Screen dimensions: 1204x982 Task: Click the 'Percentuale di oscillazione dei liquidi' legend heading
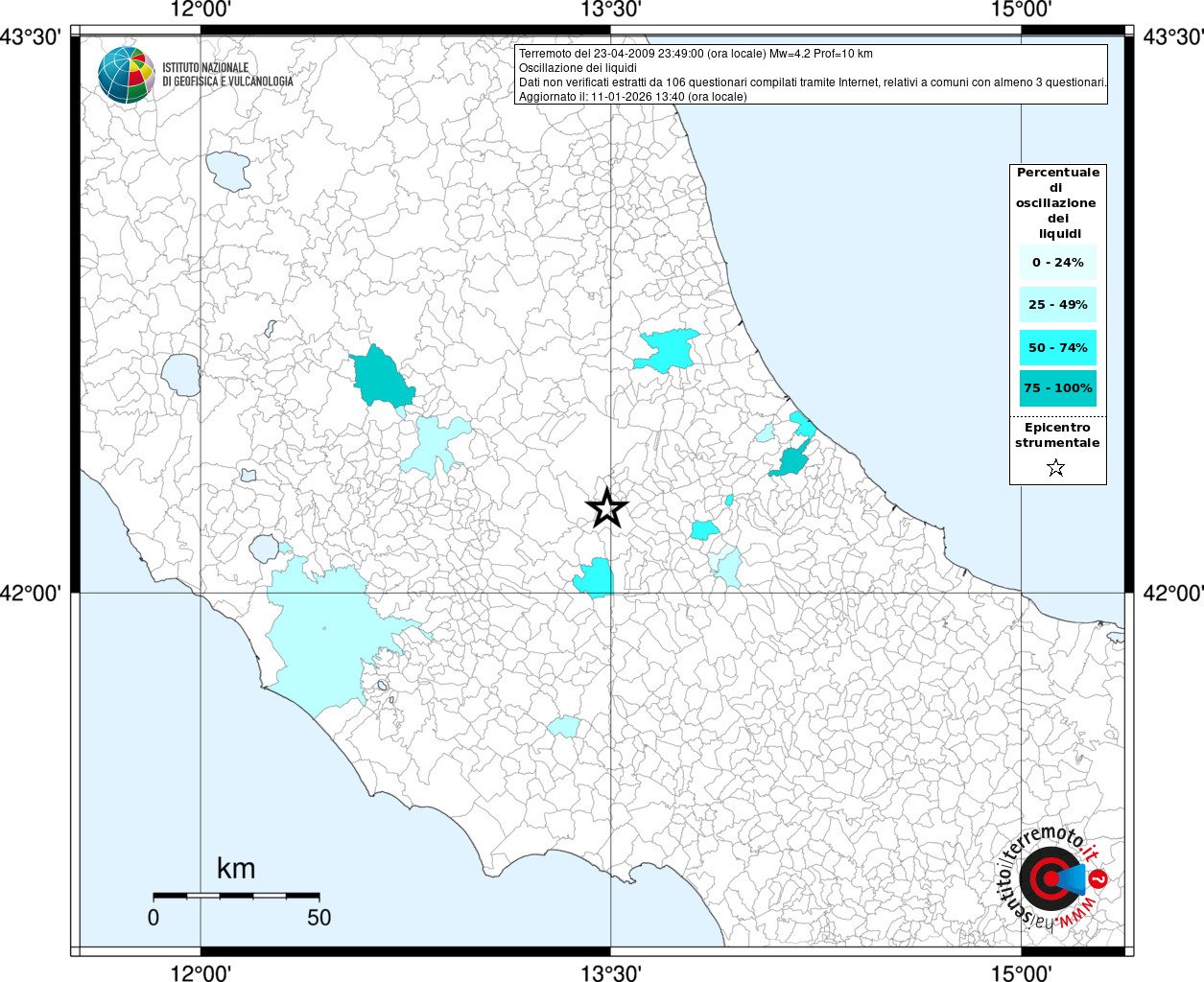point(1057,202)
